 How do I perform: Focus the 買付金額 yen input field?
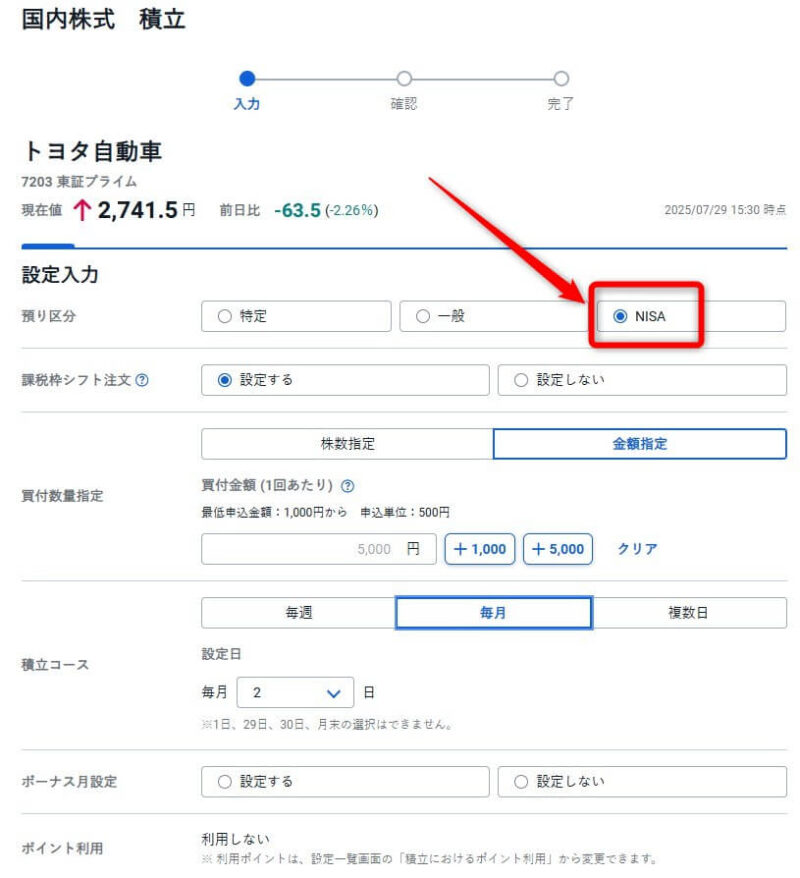pyautogui.click(x=319, y=549)
